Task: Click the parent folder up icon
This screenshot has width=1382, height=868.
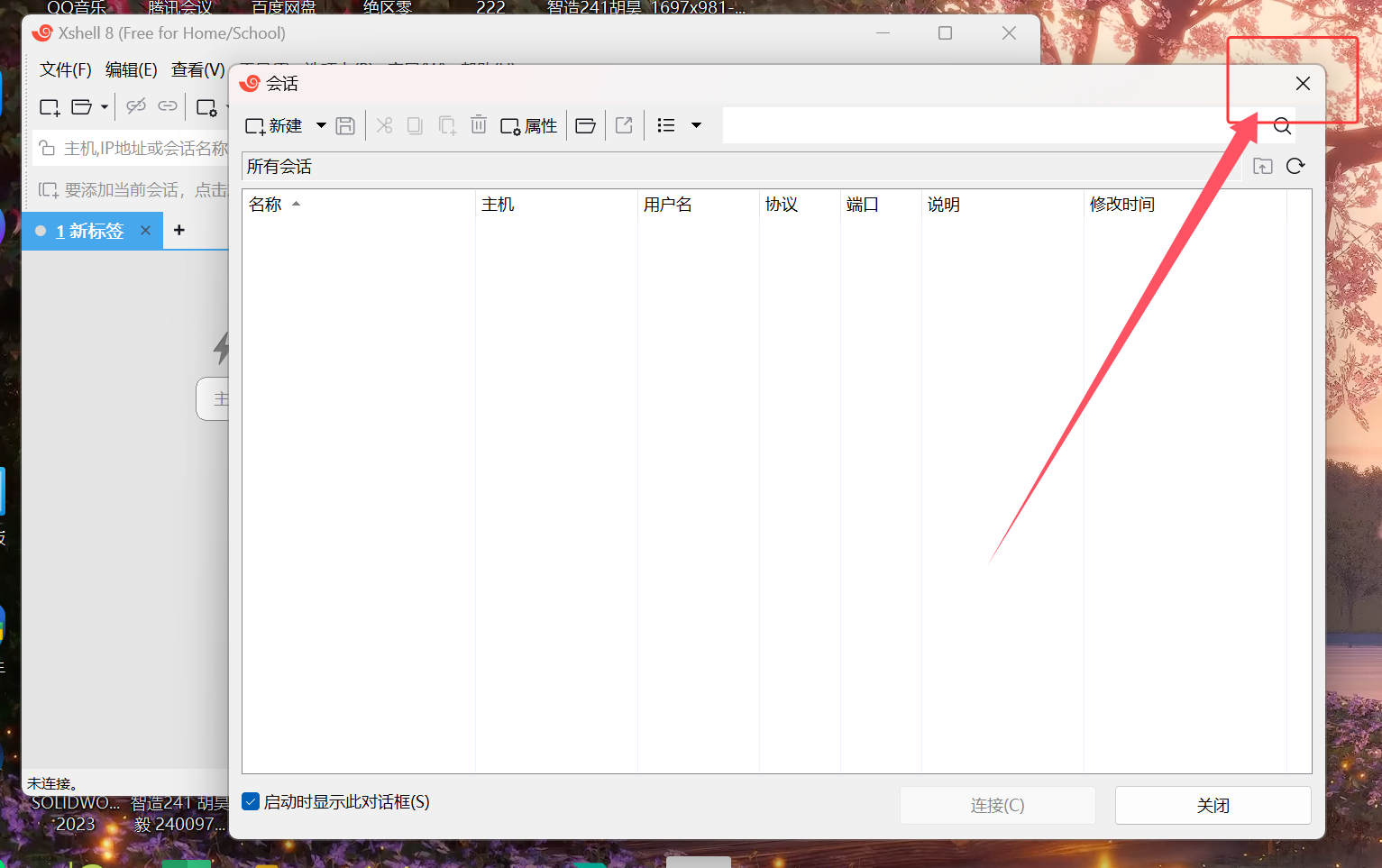Action: tap(1263, 166)
